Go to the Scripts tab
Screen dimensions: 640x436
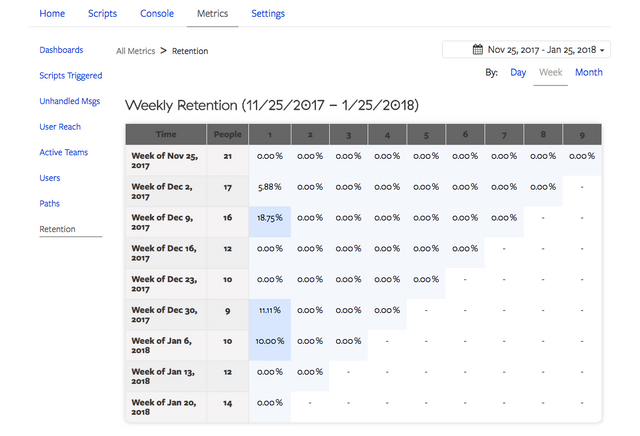pyautogui.click(x=102, y=14)
